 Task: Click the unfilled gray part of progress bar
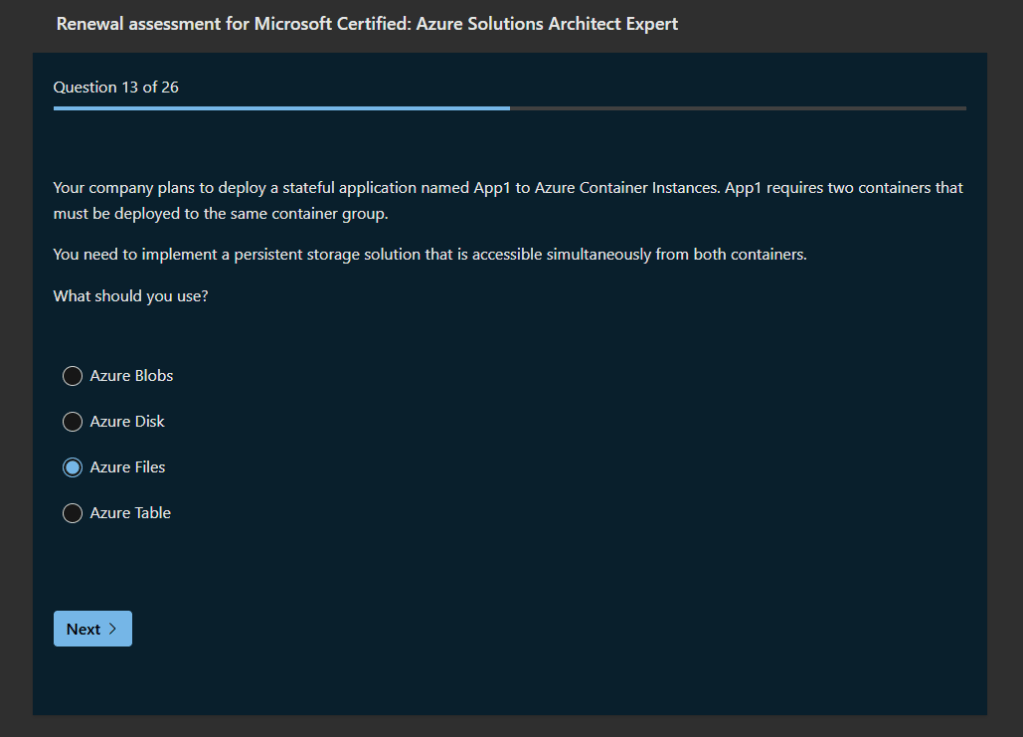point(738,108)
